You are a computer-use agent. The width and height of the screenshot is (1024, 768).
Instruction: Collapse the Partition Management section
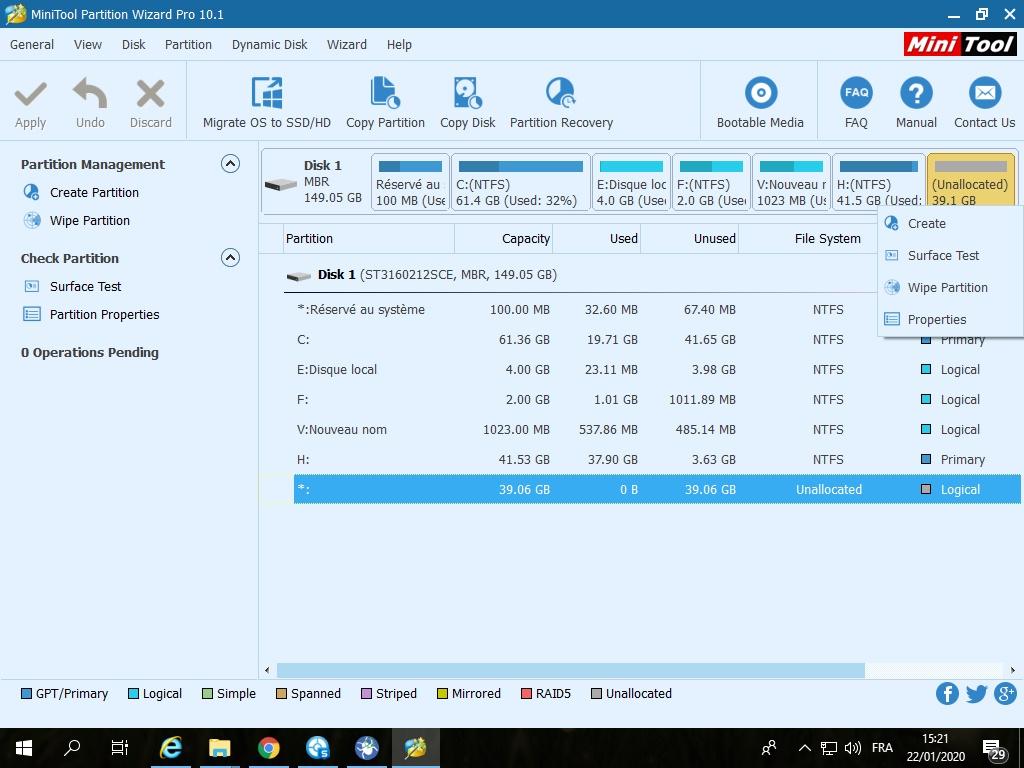coord(231,163)
